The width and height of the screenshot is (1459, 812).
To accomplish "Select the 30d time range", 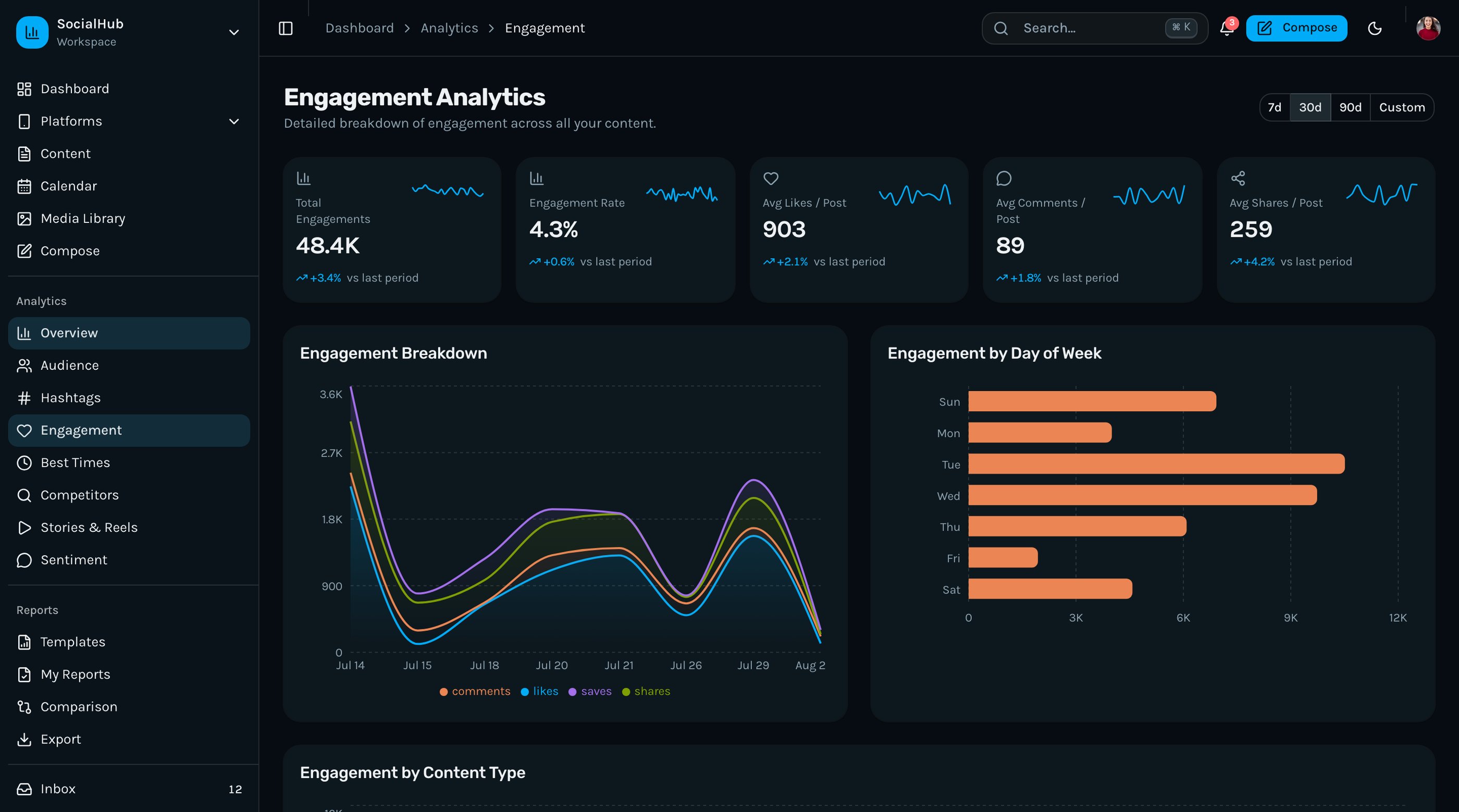I will (x=1310, y=108).
